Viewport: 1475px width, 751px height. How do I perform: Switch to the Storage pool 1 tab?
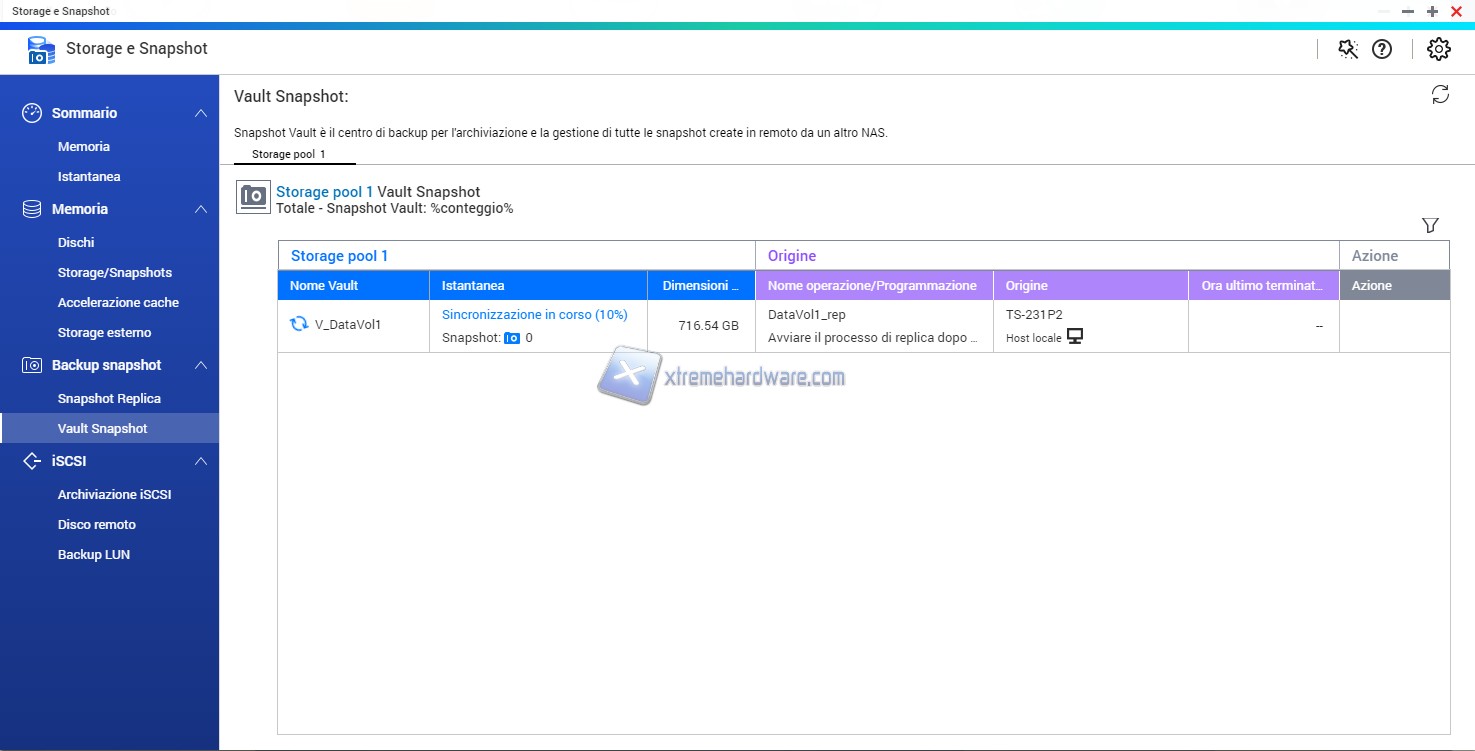[288, 155]
